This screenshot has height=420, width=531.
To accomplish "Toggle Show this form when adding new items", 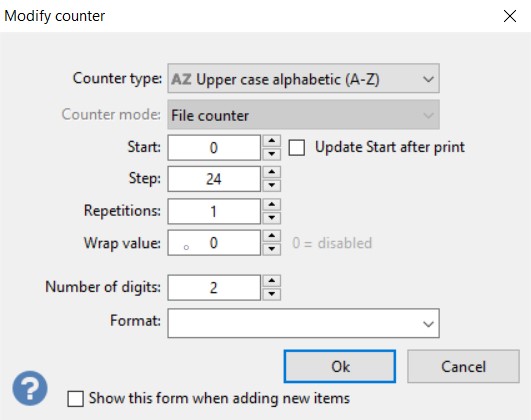I will point(76,398).
